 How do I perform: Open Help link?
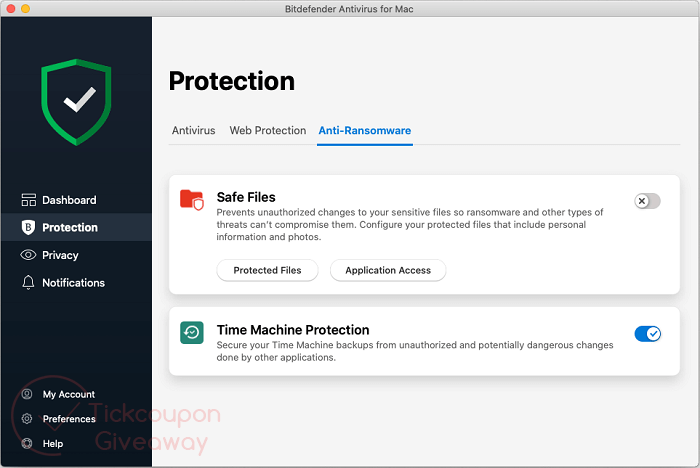[x=53, y=443]
